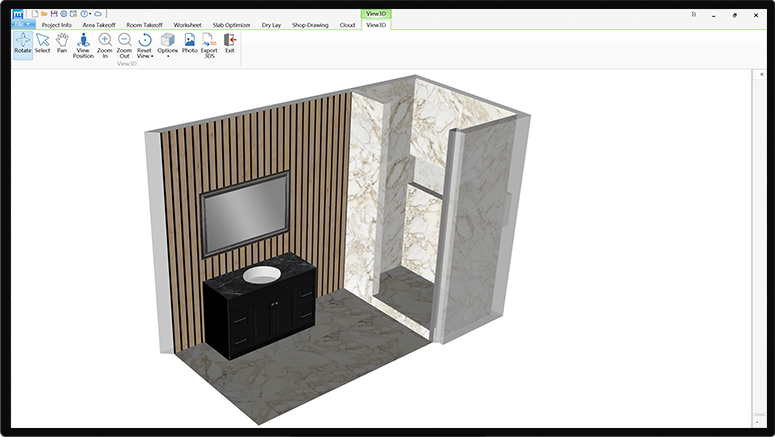This screenshot has height=437, width=775.
Task: Go to the Room Takeoff tab
Action: tap(145, 24)
